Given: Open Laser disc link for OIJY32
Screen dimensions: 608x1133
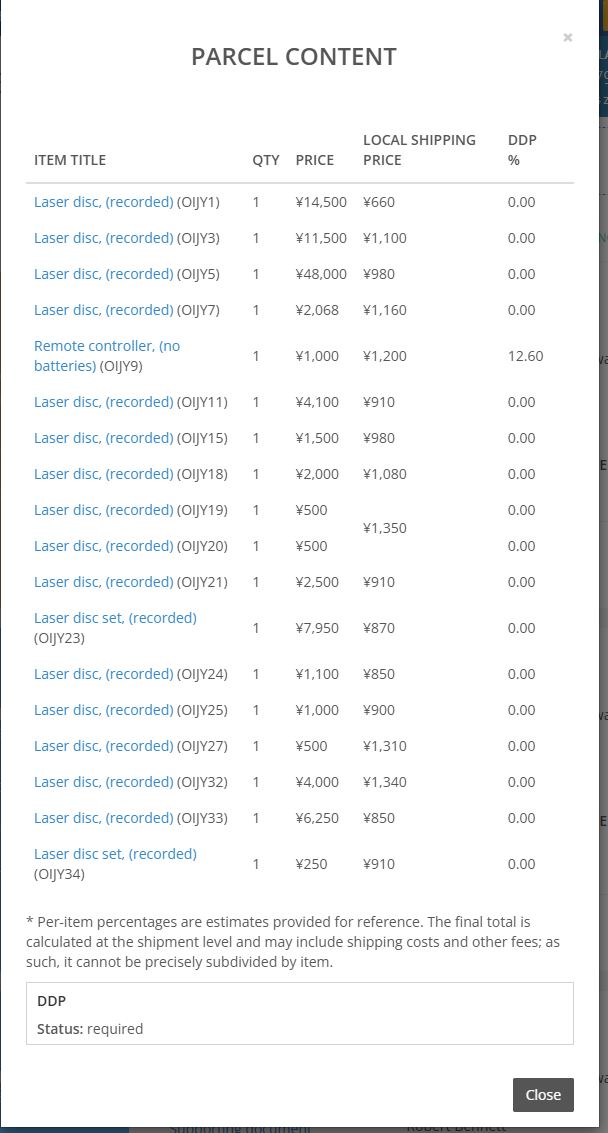Looking at the screenshot, I should tap(103, 783).
